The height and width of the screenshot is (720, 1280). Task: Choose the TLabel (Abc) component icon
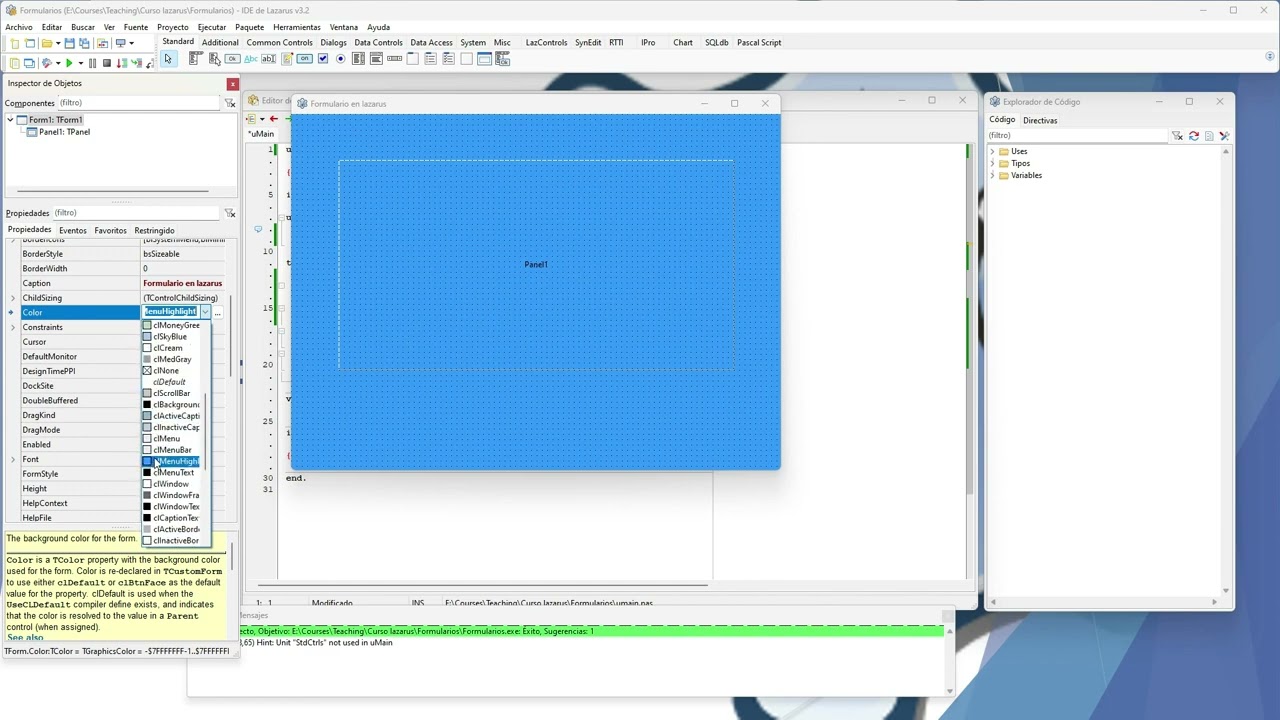tap(251, 59)
